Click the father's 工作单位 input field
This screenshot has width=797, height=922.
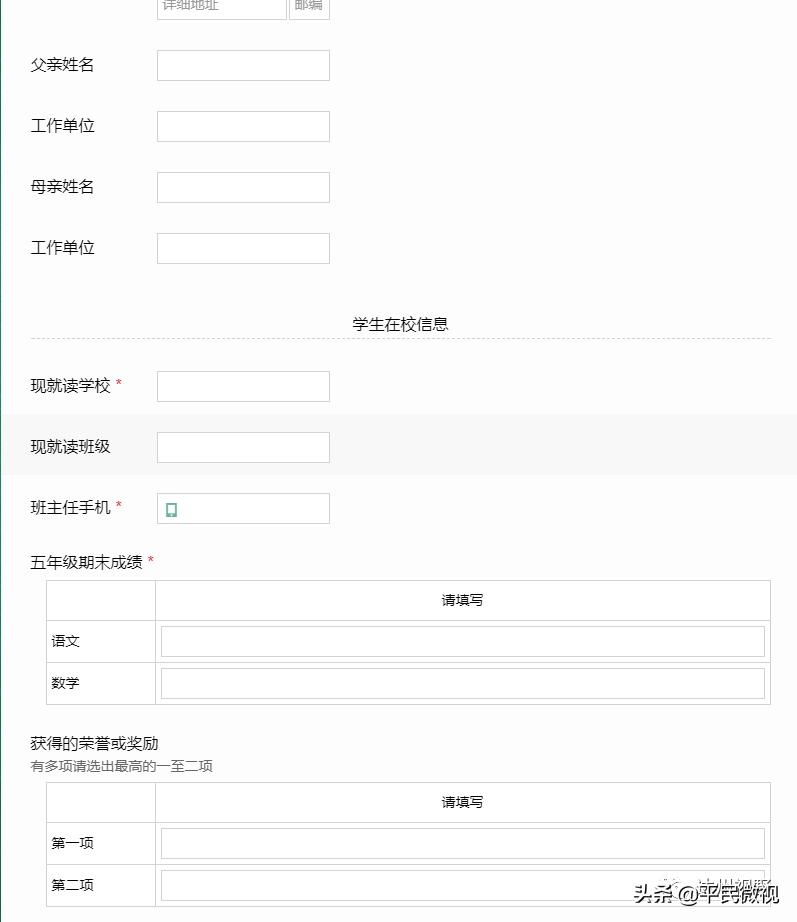pyautogui.click(x=243, y=126)
